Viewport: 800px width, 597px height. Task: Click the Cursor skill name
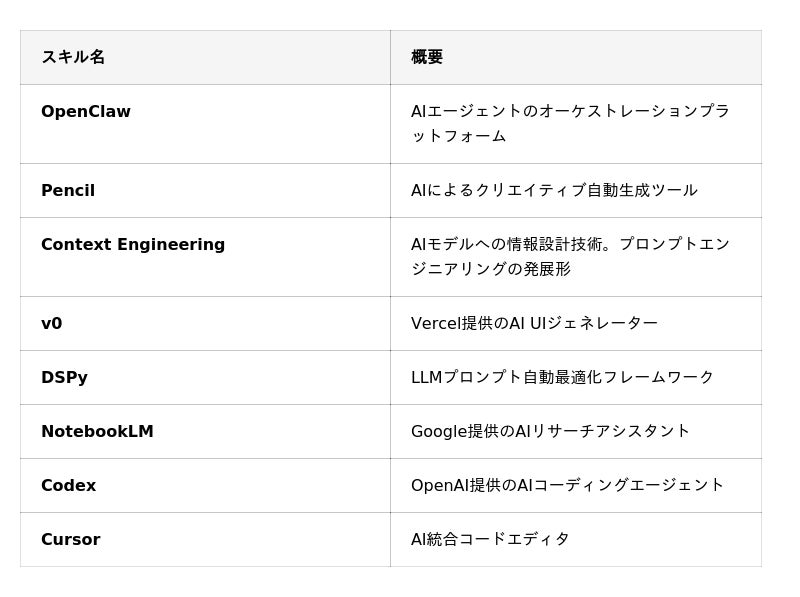point(70,539)
